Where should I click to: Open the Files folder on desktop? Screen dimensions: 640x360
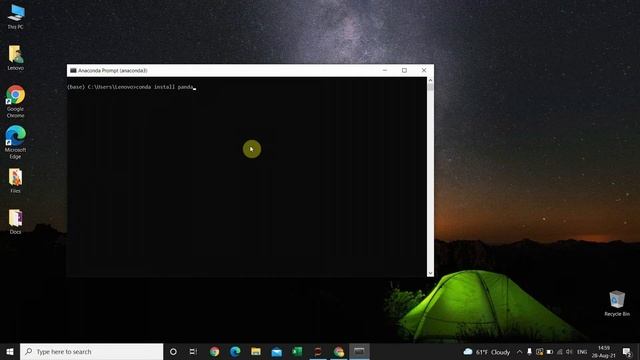click(16, 181)
